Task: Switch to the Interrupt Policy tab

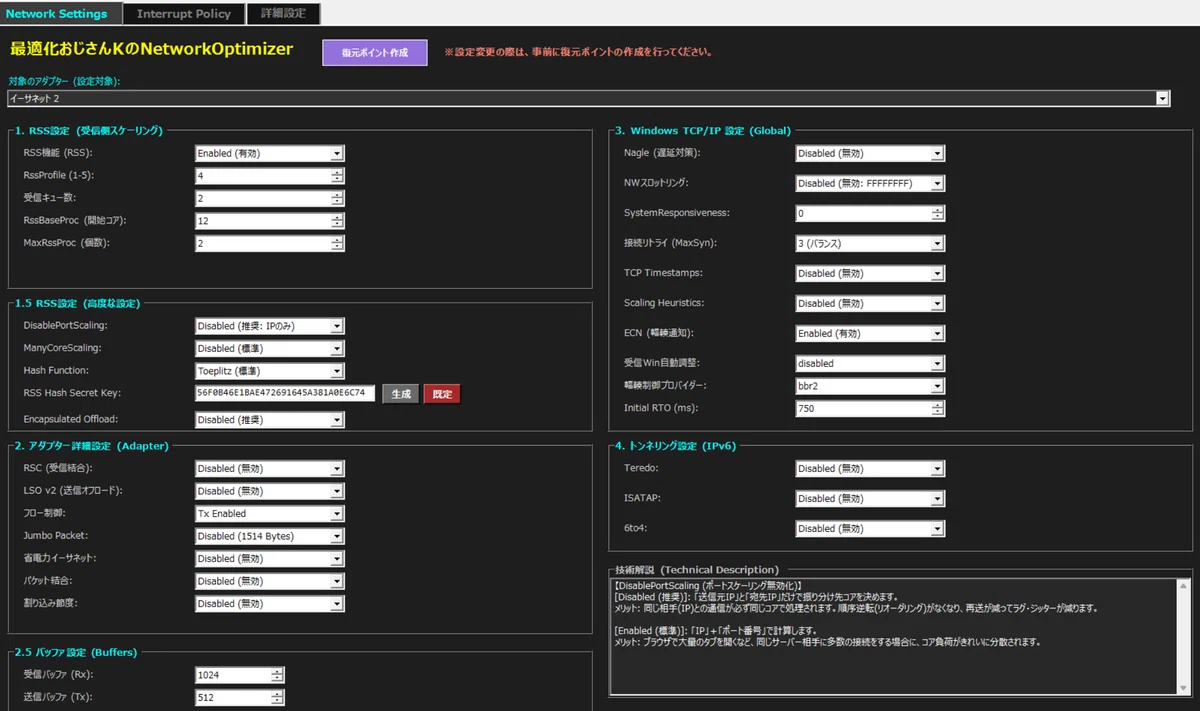Action: click(184, 13)
